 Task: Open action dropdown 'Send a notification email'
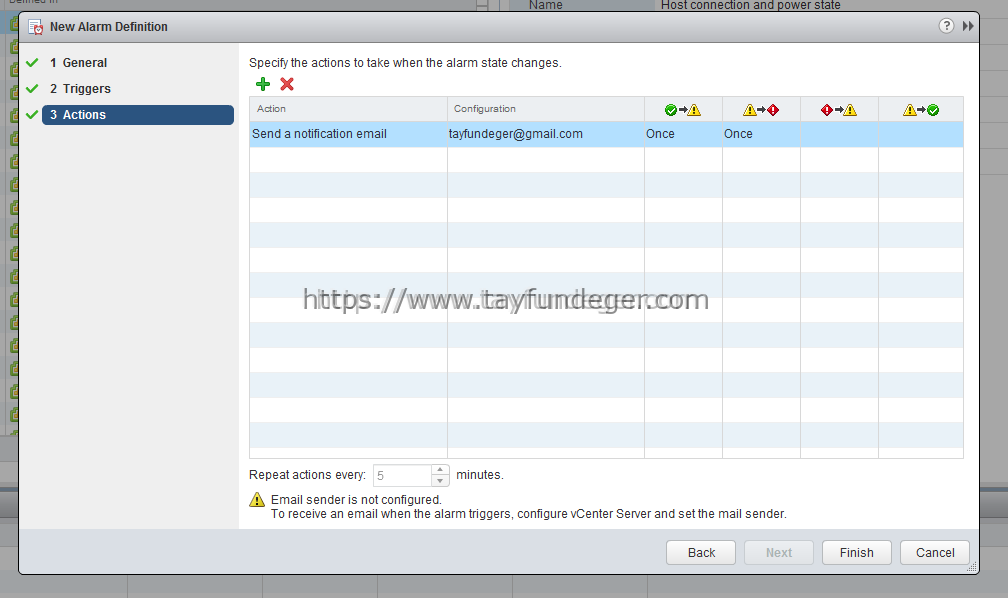[348, 134]
